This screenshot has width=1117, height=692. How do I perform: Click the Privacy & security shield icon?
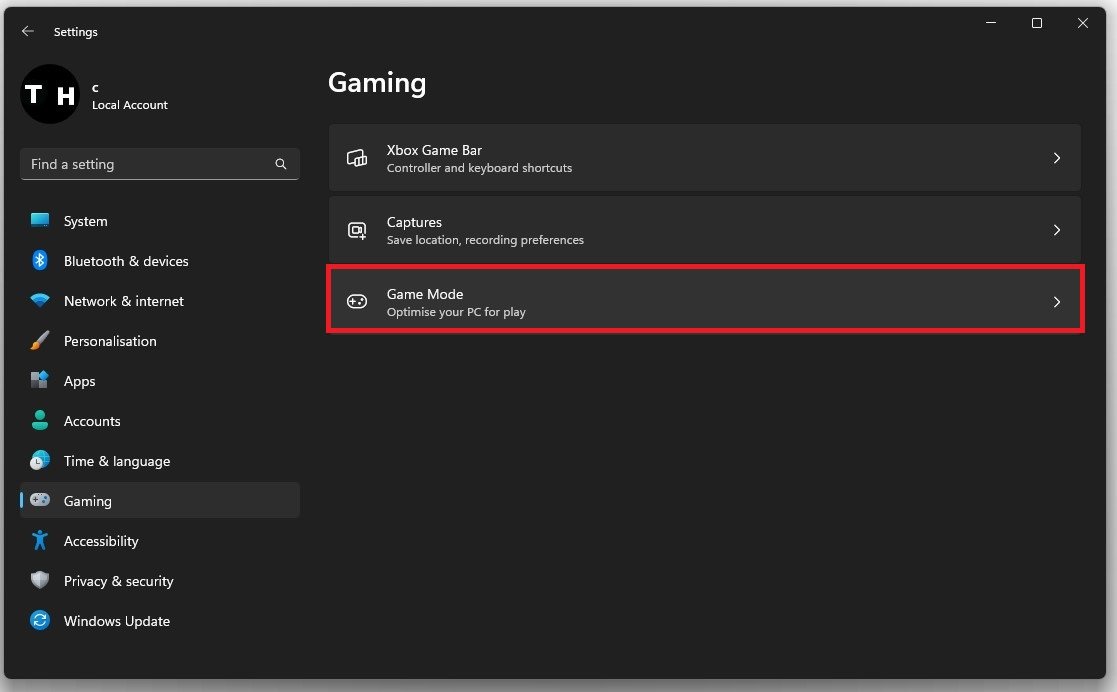[x=40, y=581]
